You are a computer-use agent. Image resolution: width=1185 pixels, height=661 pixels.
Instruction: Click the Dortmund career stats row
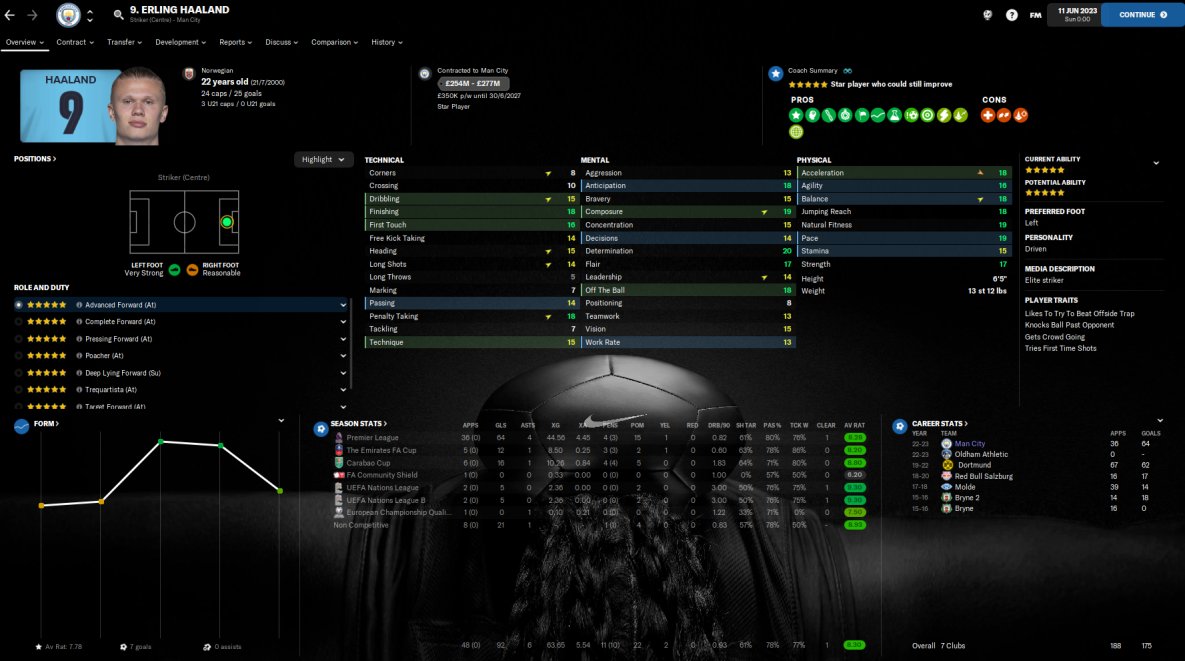1037,465
